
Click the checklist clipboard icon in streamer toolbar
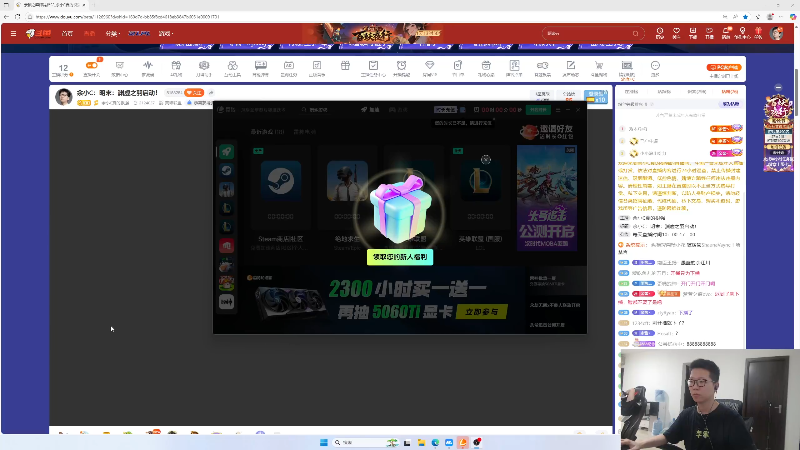point(373,65)
